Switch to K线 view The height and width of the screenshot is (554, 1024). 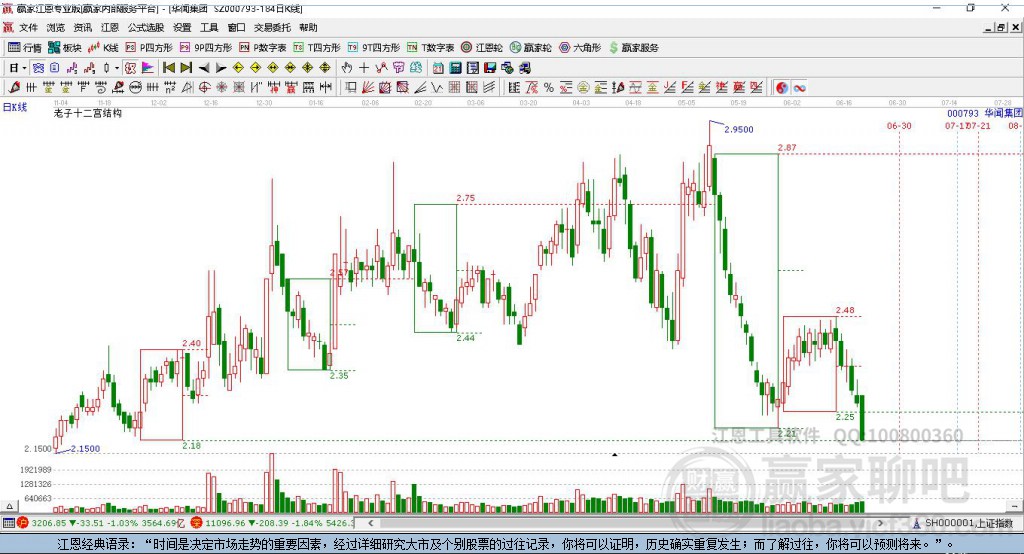(103, 48)
